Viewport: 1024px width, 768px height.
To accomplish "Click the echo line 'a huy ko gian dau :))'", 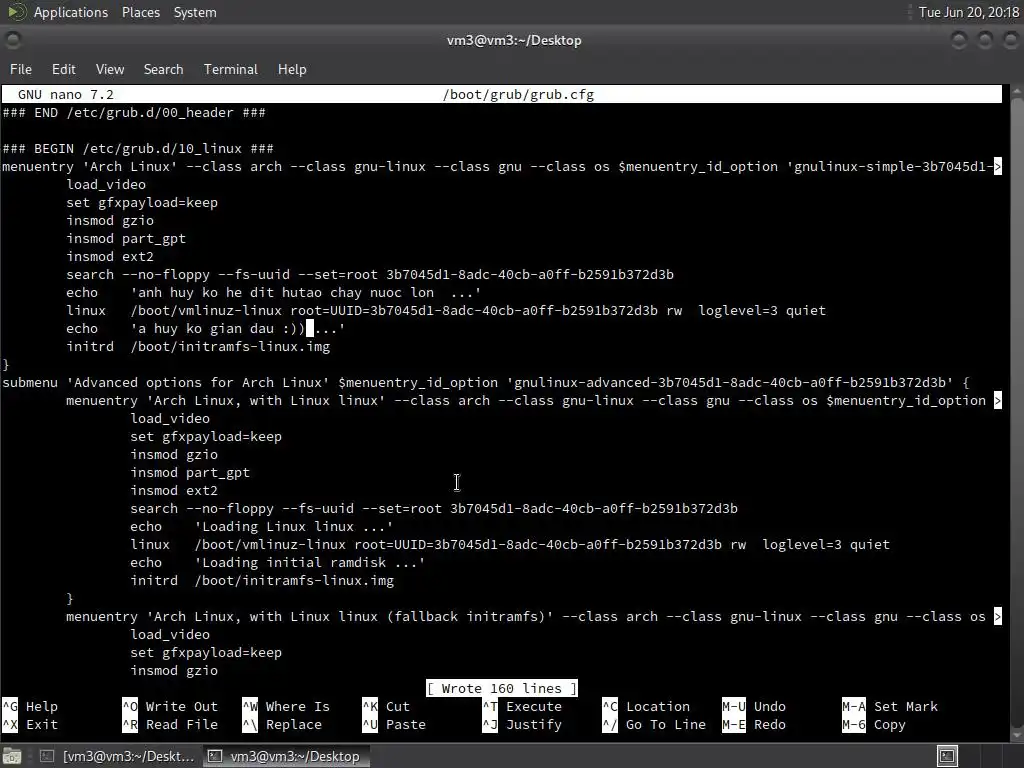I will pyautogui.click(x=205, y=328).
